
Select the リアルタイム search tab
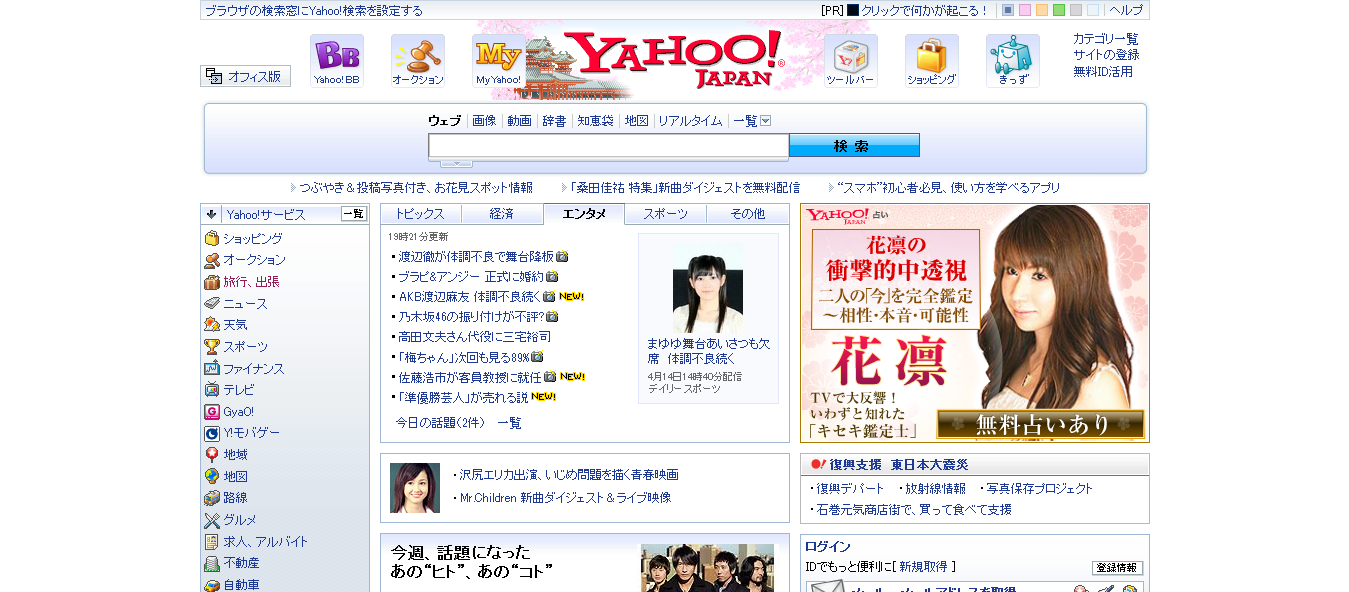coord(690,121)
